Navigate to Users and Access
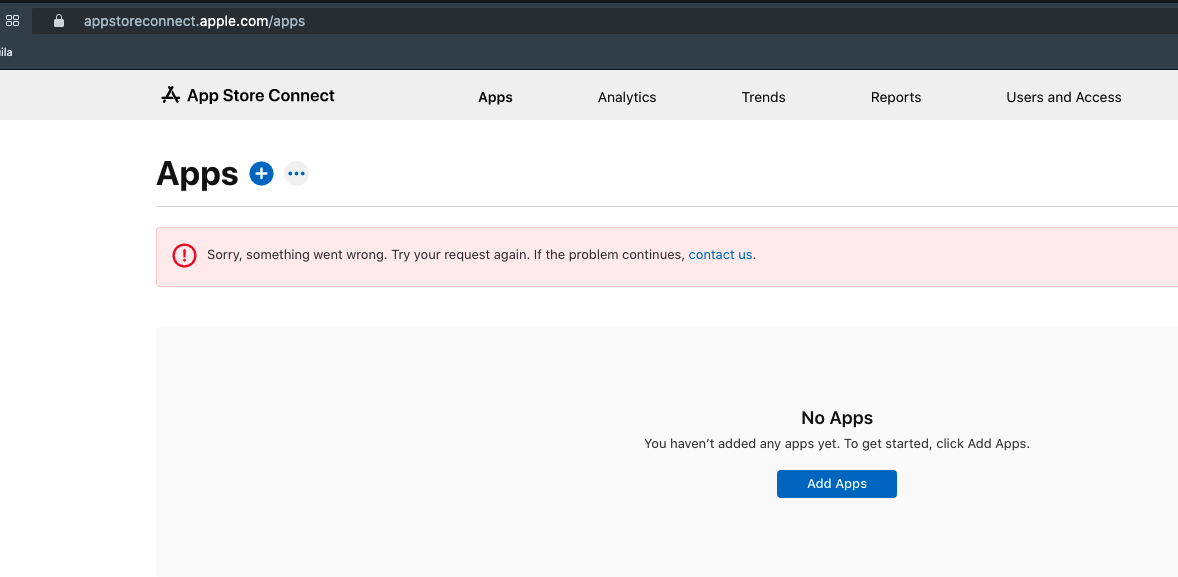Viewport: 1178px width, 577px height. (x=1063, y=97)
